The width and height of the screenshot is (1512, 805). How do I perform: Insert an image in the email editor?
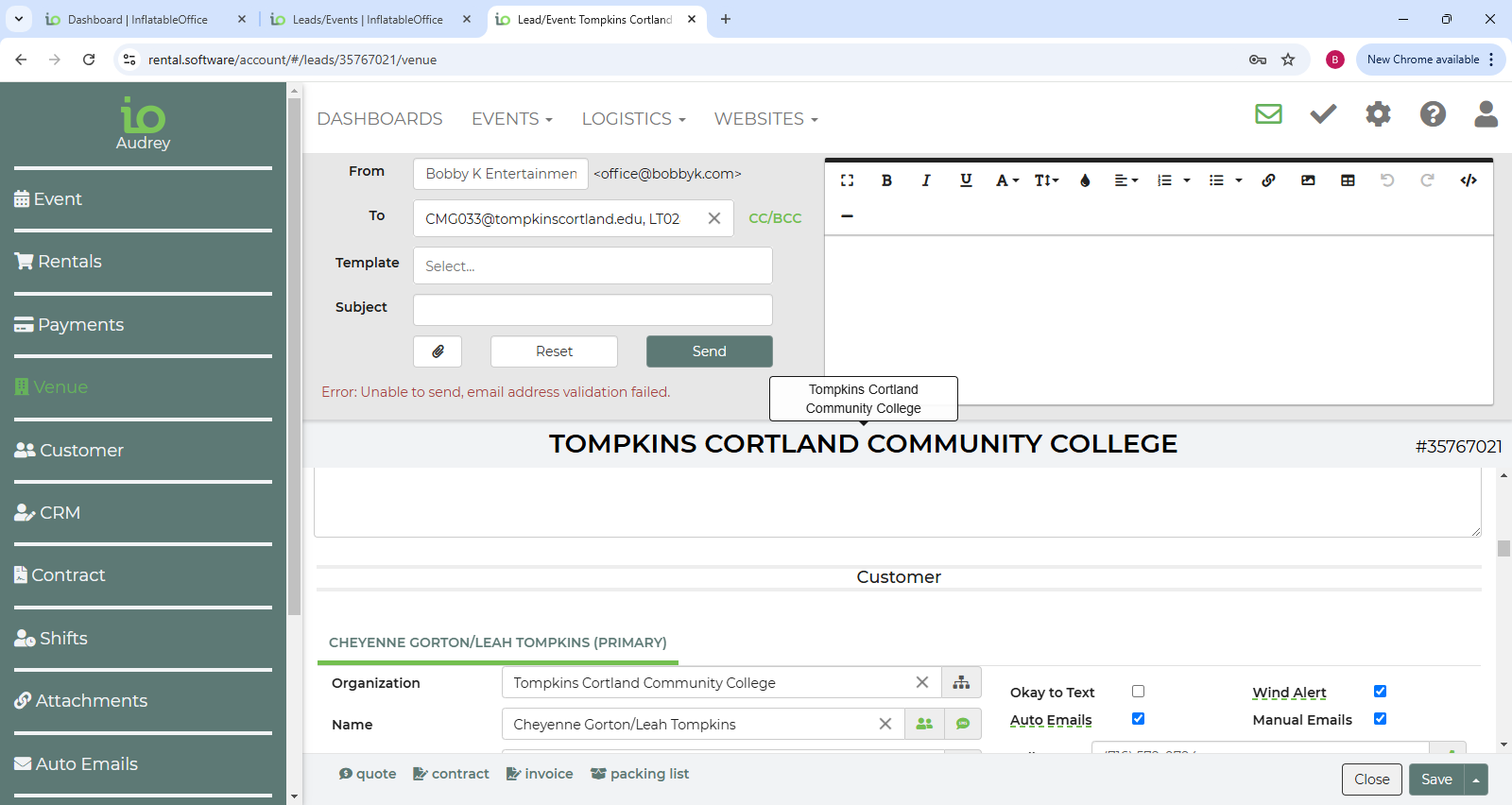click(x=1308, y=180)
